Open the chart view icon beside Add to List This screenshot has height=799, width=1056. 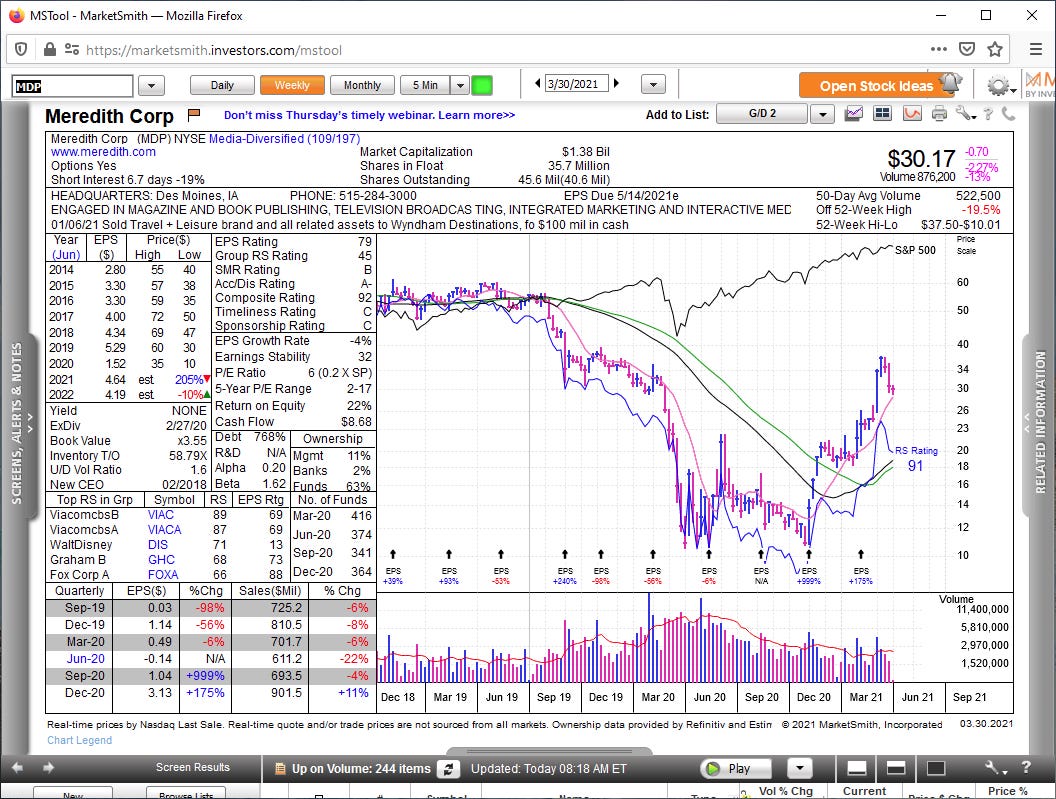[x=853, y=114]
